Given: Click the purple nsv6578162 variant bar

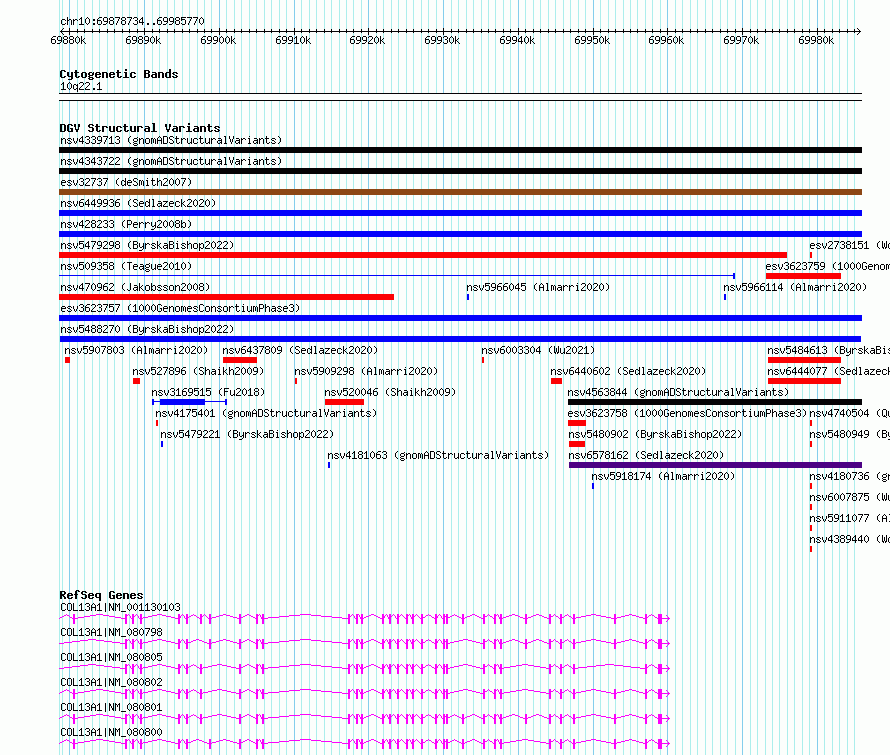Looking at the screenshot, I should 715,465.
